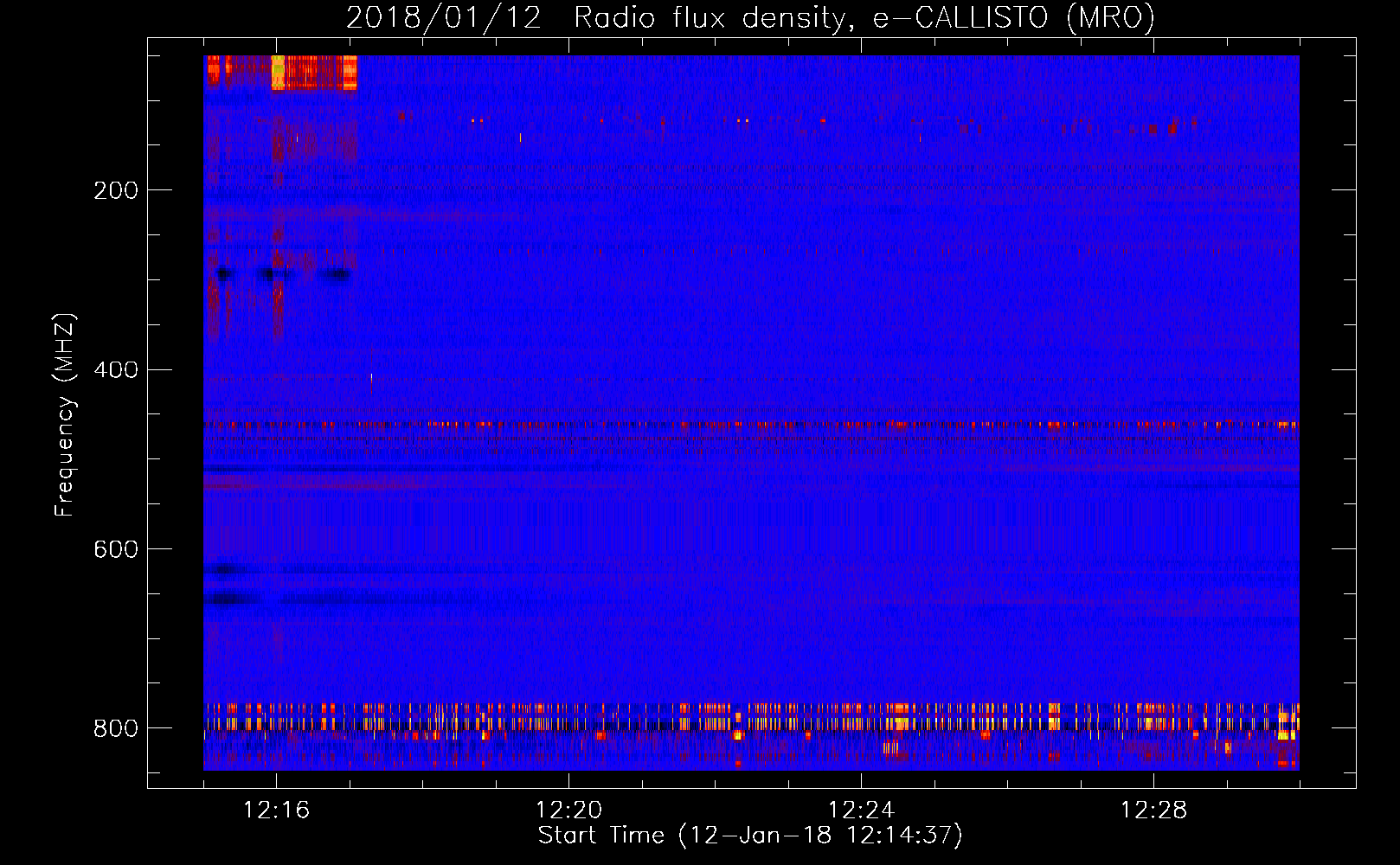Click the 200 frequency tick label

tap(116, 190)
